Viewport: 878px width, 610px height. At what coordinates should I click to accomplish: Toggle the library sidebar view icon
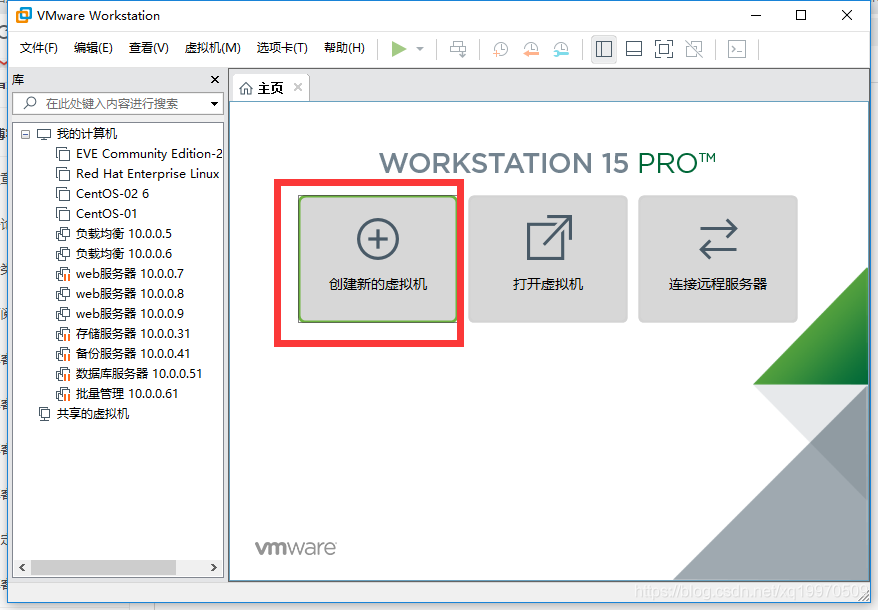point(604,49)
